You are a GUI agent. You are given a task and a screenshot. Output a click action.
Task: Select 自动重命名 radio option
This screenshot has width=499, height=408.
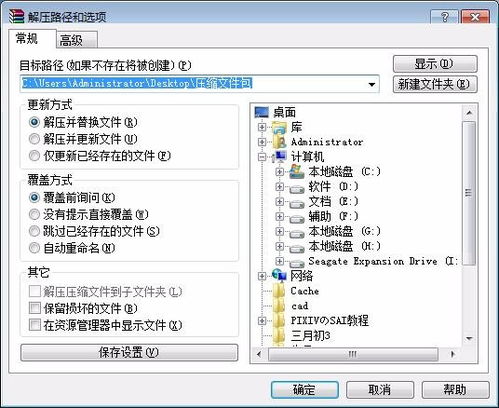[34, 248]
